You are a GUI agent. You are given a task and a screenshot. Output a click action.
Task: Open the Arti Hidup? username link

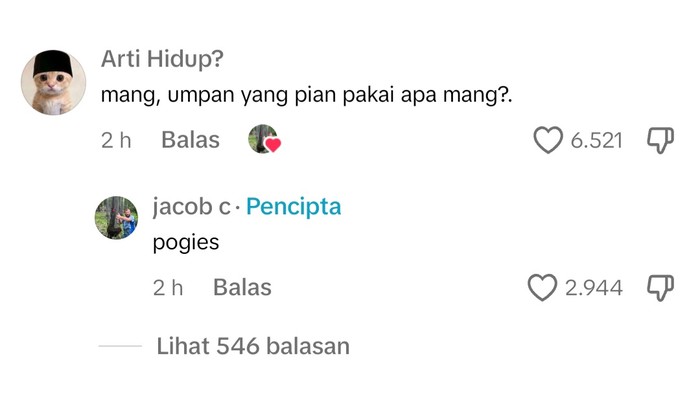coord(162,59)
